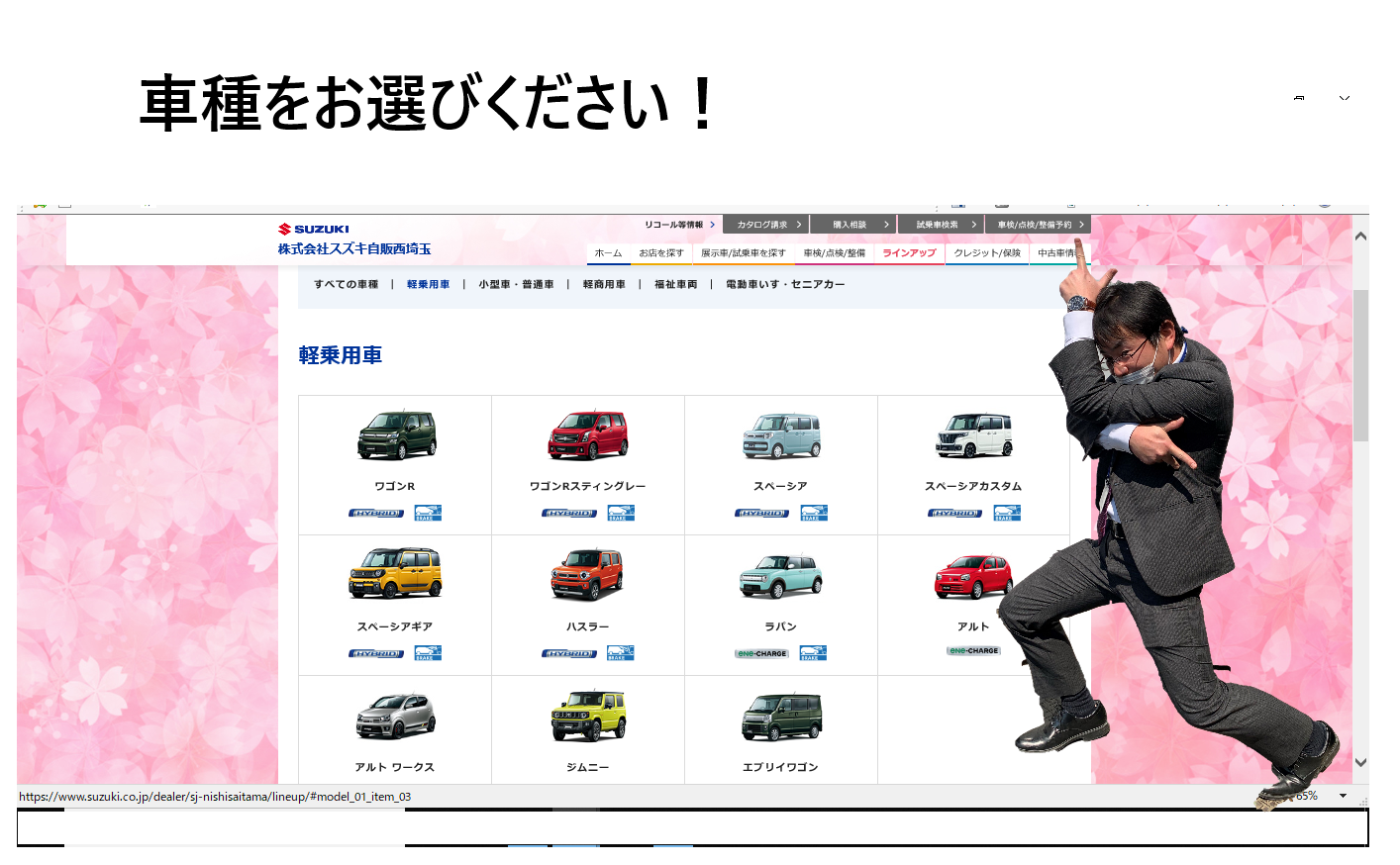The width and height of the screenshot is (1400, 865).
Task: Filter by 福祉車両
Action: click(x=676, y=284)
